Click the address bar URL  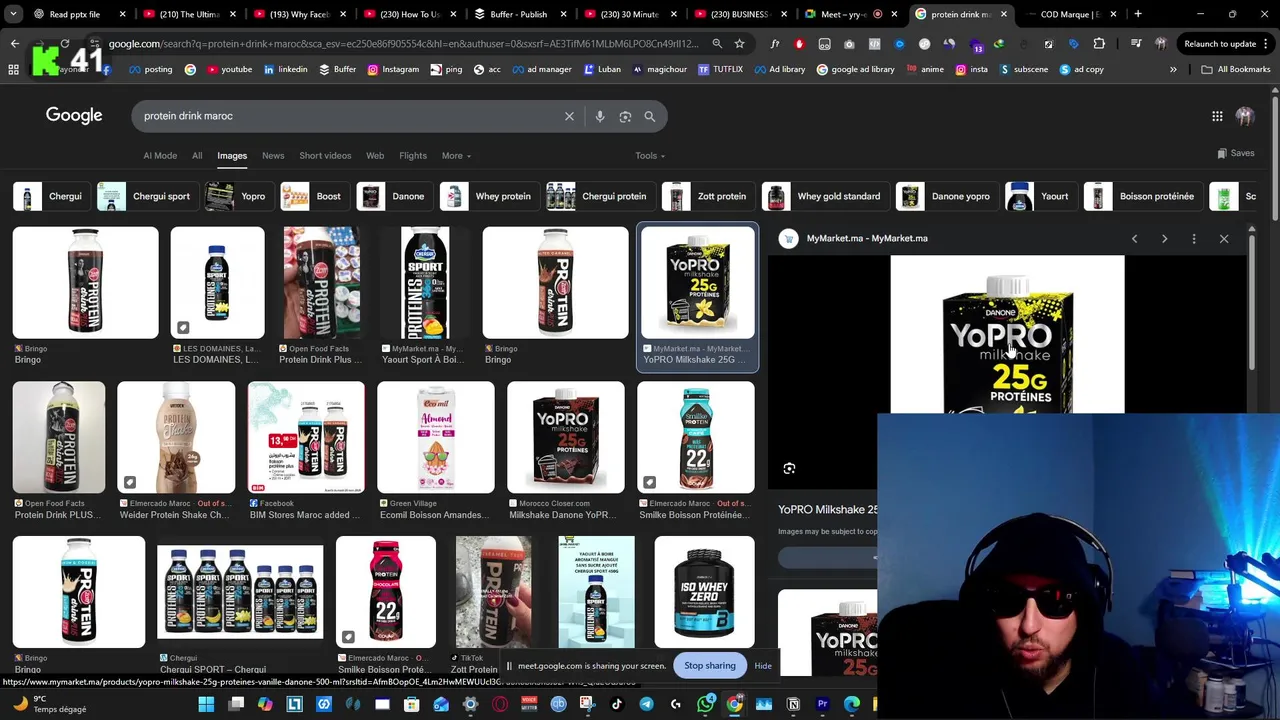click(x=404, y=44)
